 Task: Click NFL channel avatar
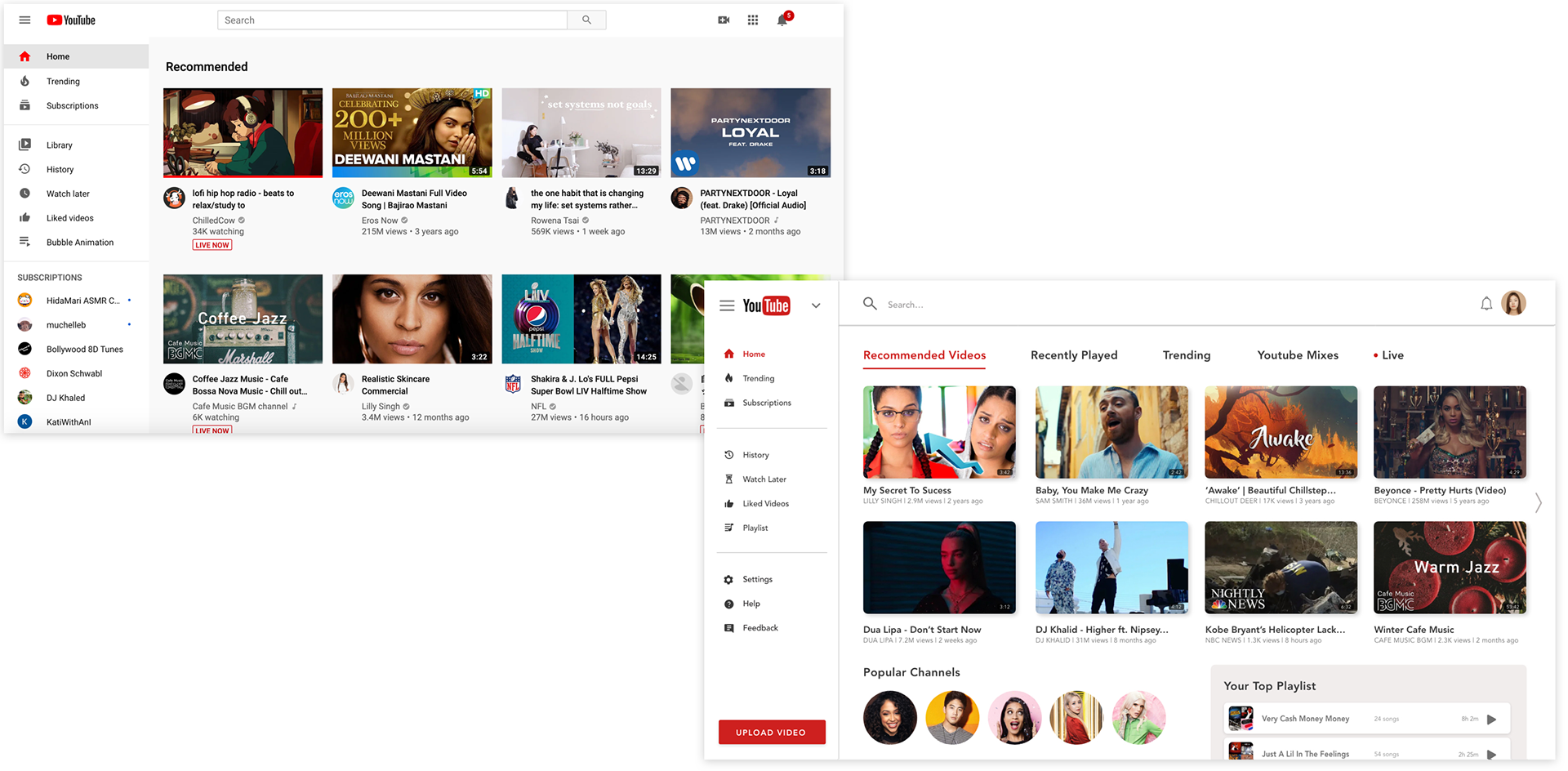point(513,384)
